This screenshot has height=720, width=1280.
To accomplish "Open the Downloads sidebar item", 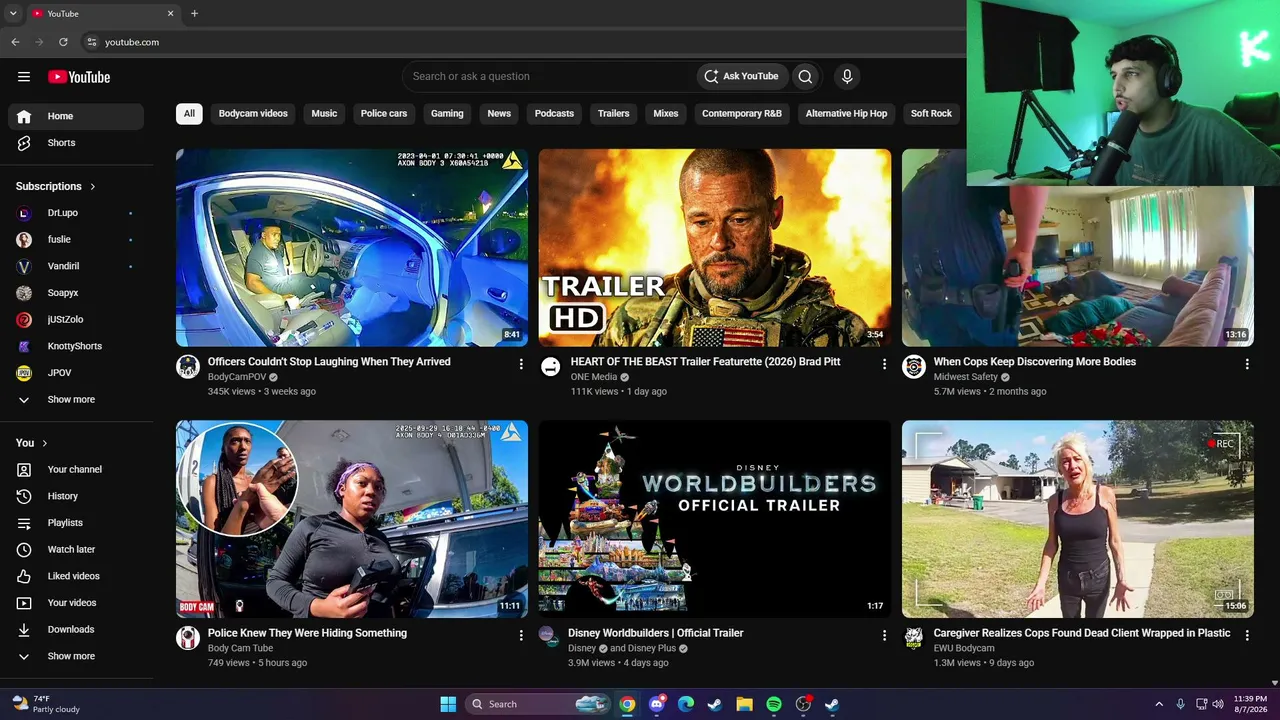I will [x=76, y=629].
